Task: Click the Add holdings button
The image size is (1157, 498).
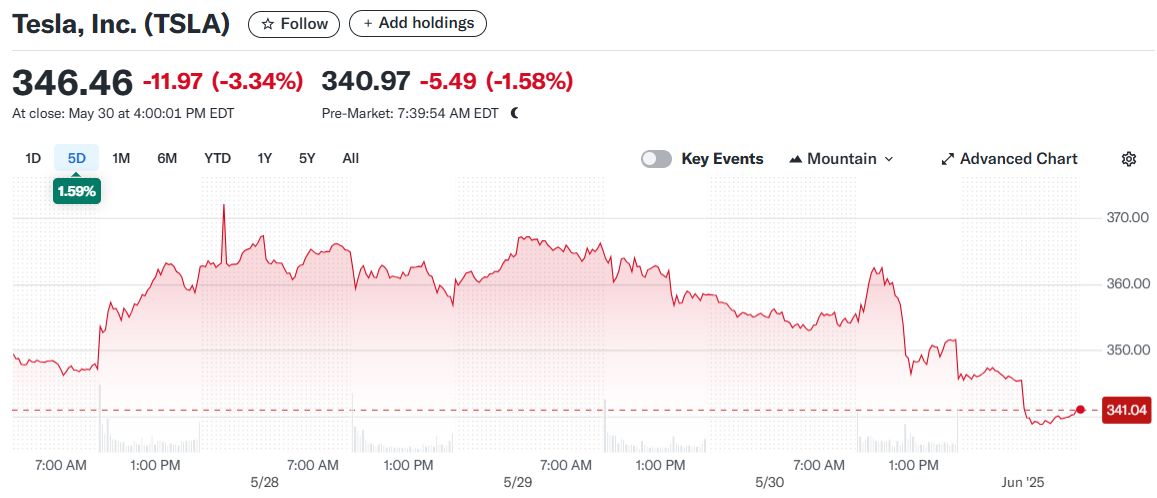Action: (x=418, y=23)
